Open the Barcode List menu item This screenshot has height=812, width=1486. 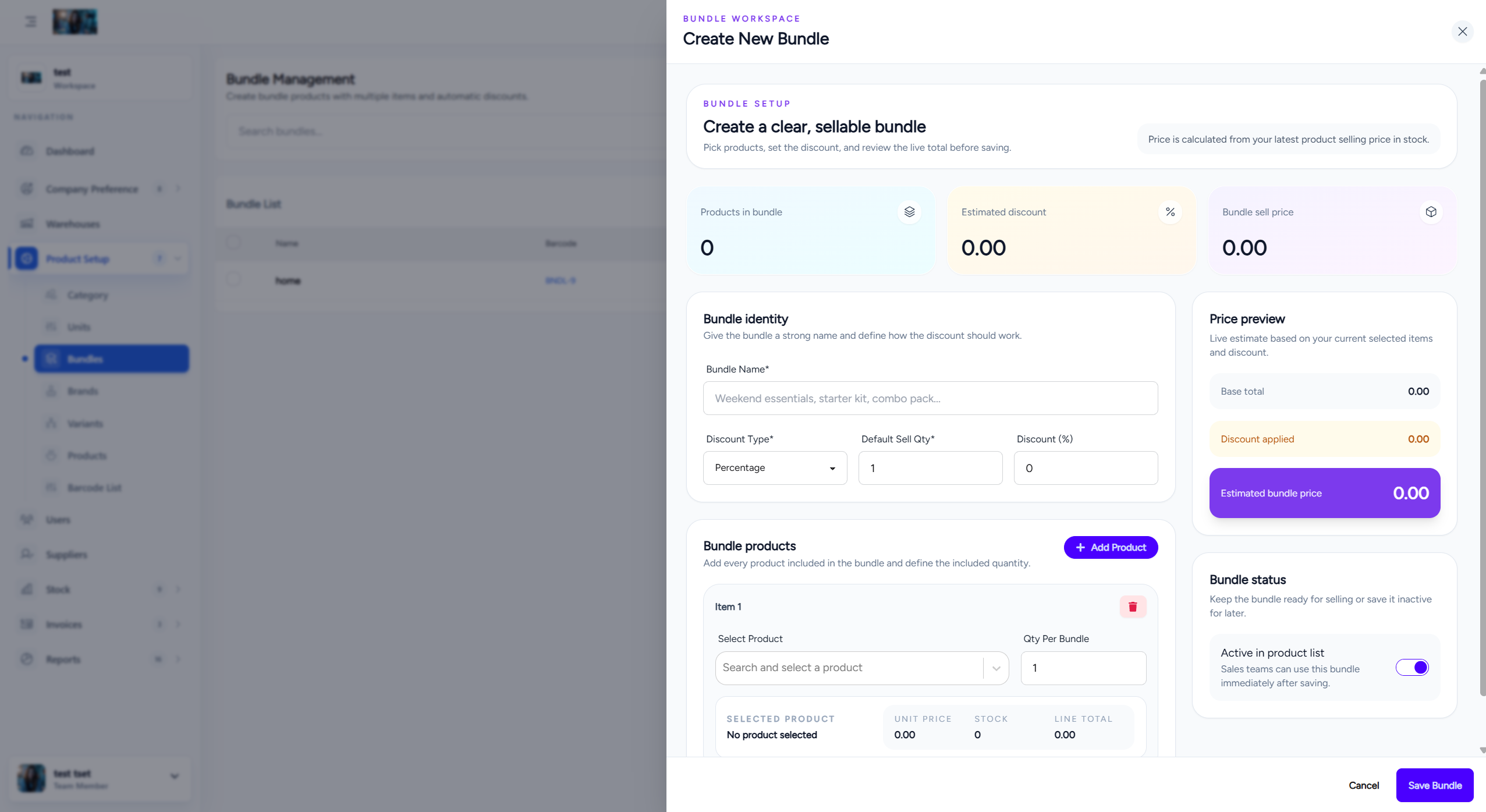click(x=112, y=487)
